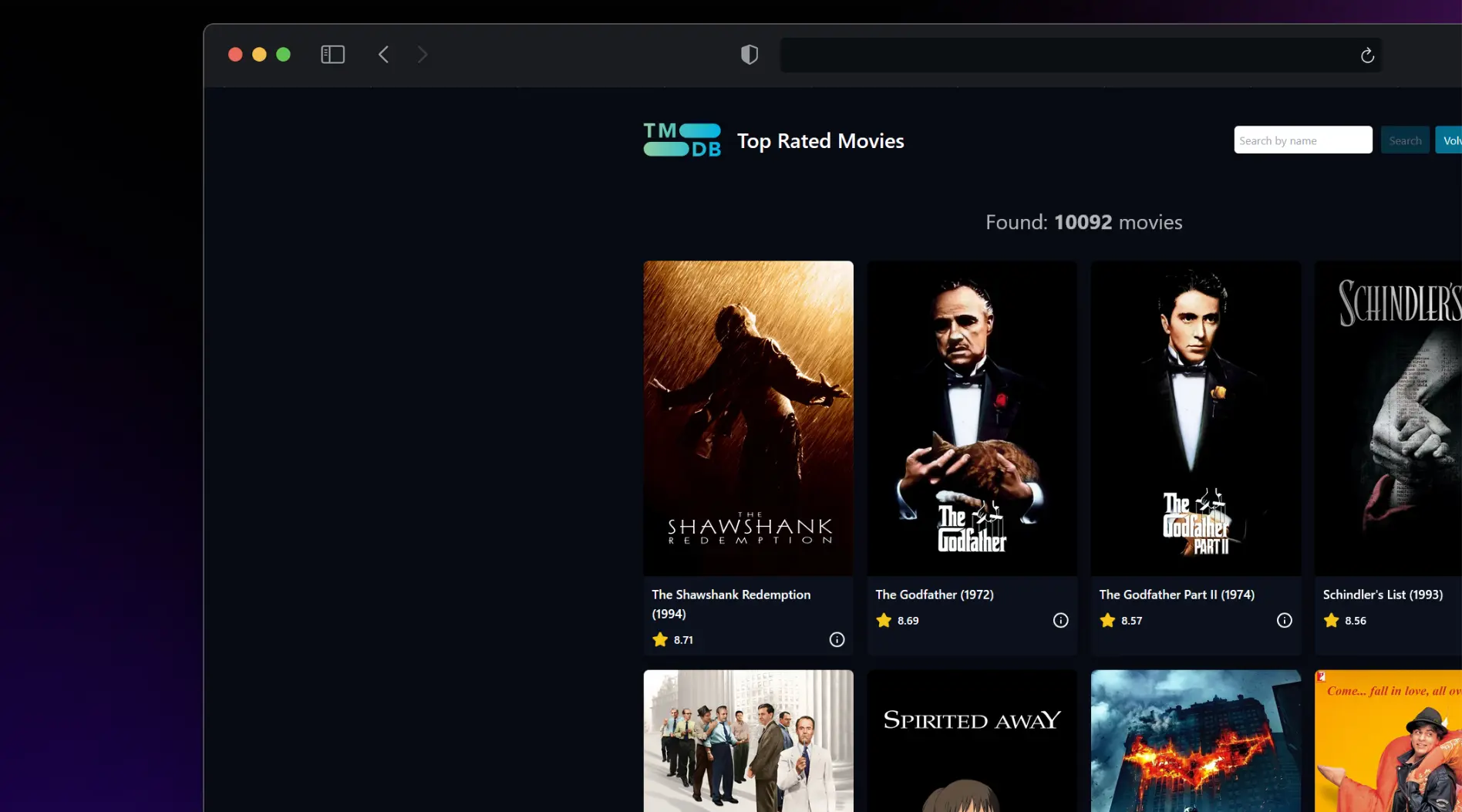The width and height of the screenshot is (1462, 812).
Task: Click the Dark Knight poster thumbnail
Action: pos(1195,740)
